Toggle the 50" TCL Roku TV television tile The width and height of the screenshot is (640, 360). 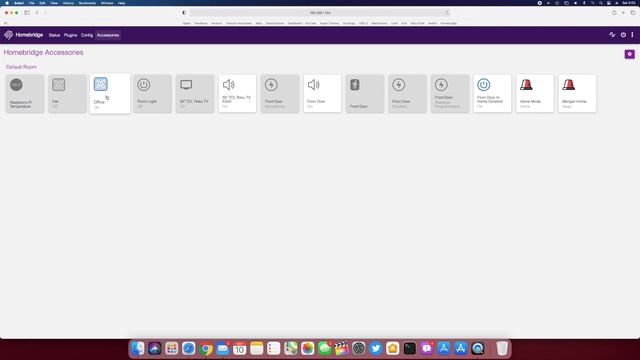[x=195, y=93]
